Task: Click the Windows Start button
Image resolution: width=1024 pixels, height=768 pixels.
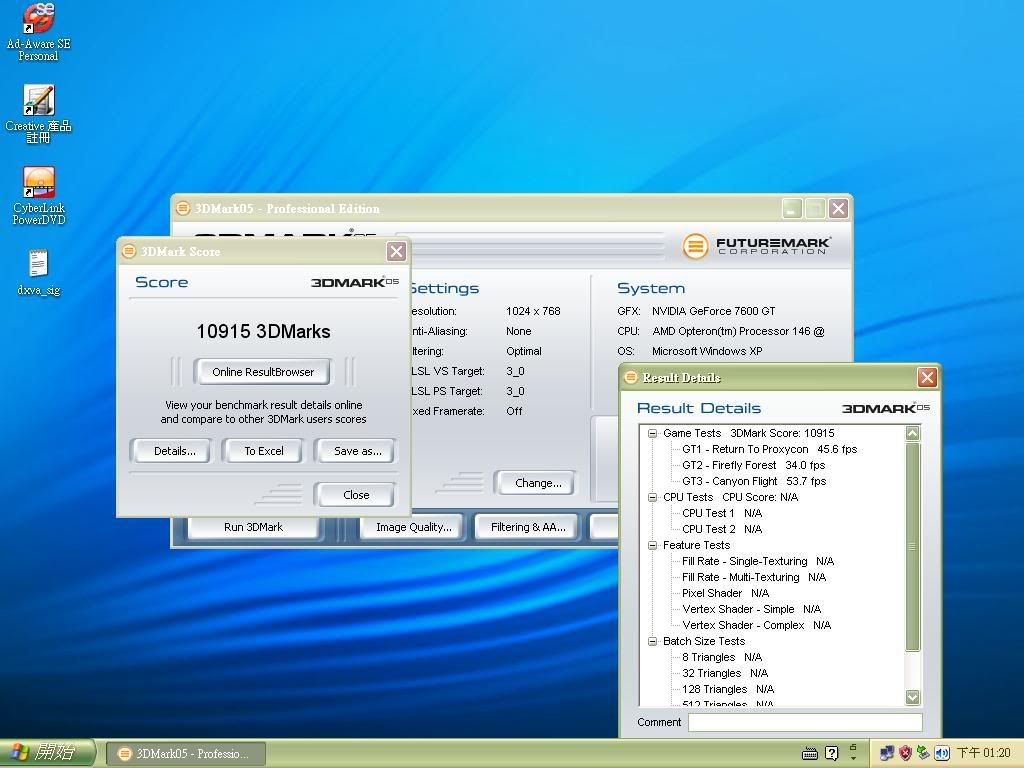Action: click(46, 753)
